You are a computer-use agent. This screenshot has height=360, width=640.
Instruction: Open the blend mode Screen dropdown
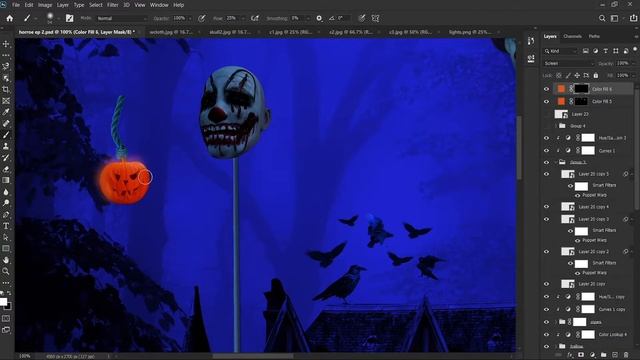click(x=569, y=63)
